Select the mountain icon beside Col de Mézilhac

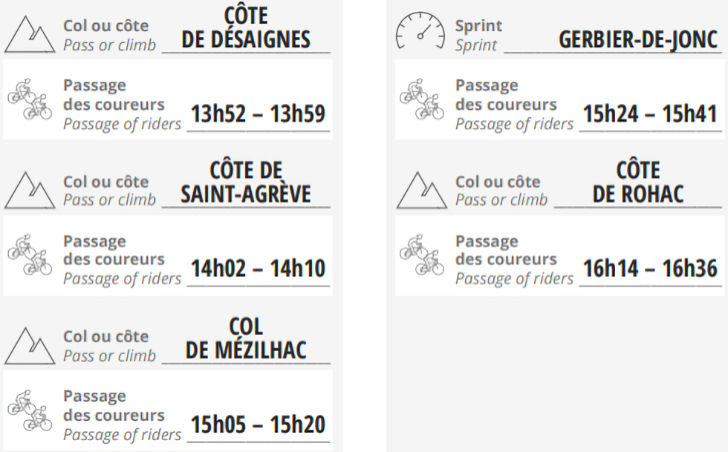pos(29,344)
